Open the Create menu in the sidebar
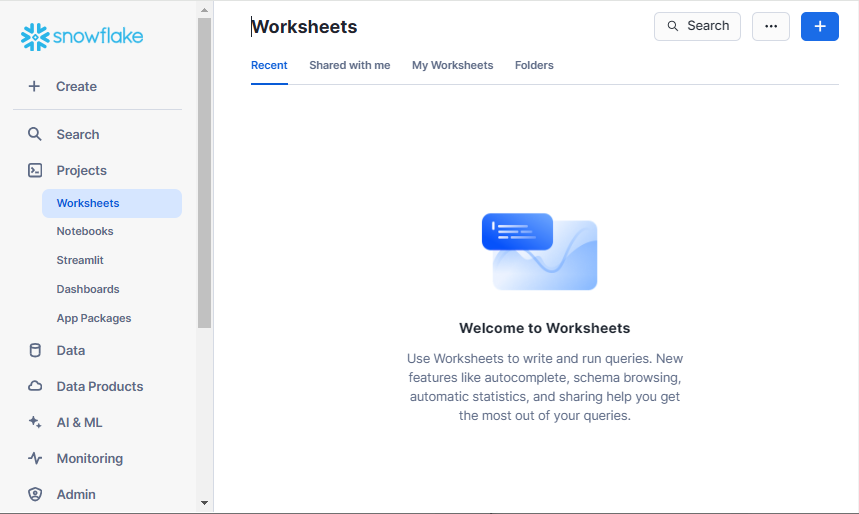 click(x=76, y=87)
